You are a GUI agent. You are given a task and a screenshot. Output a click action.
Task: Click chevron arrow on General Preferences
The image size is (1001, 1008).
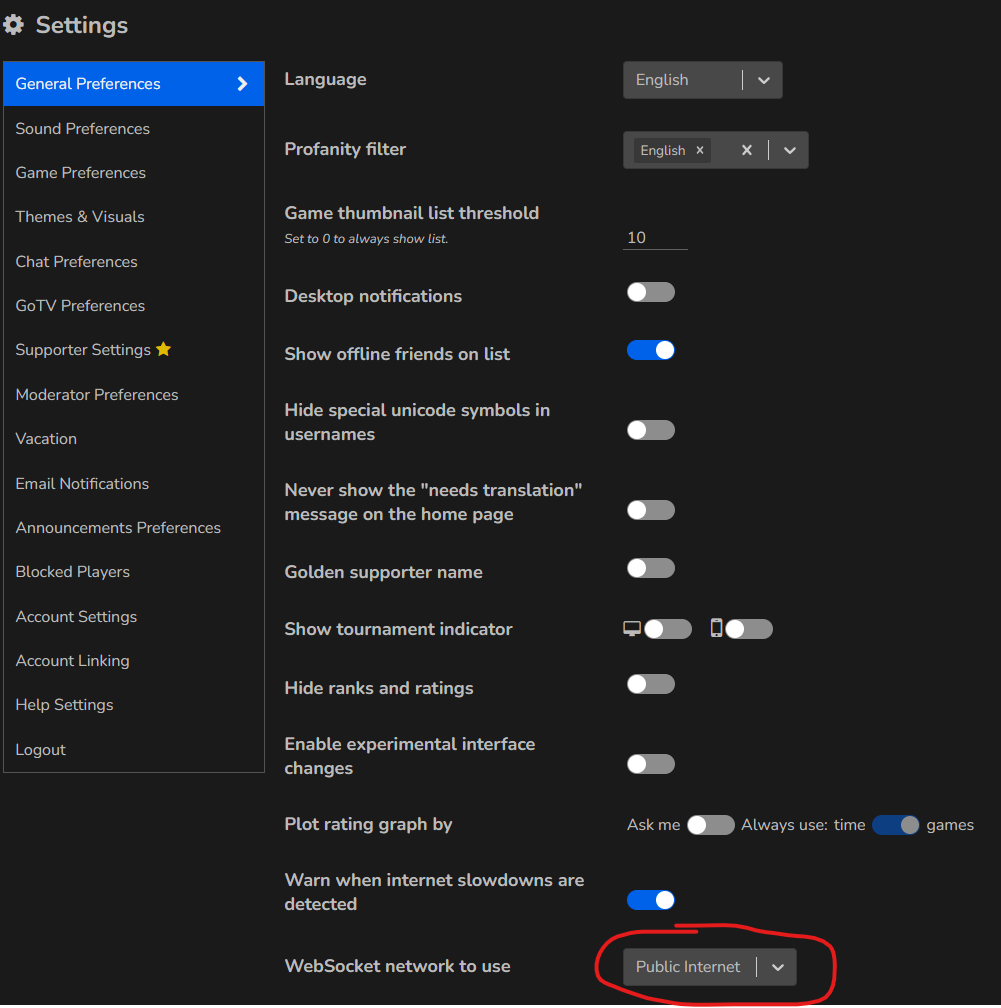coord(242,84)
